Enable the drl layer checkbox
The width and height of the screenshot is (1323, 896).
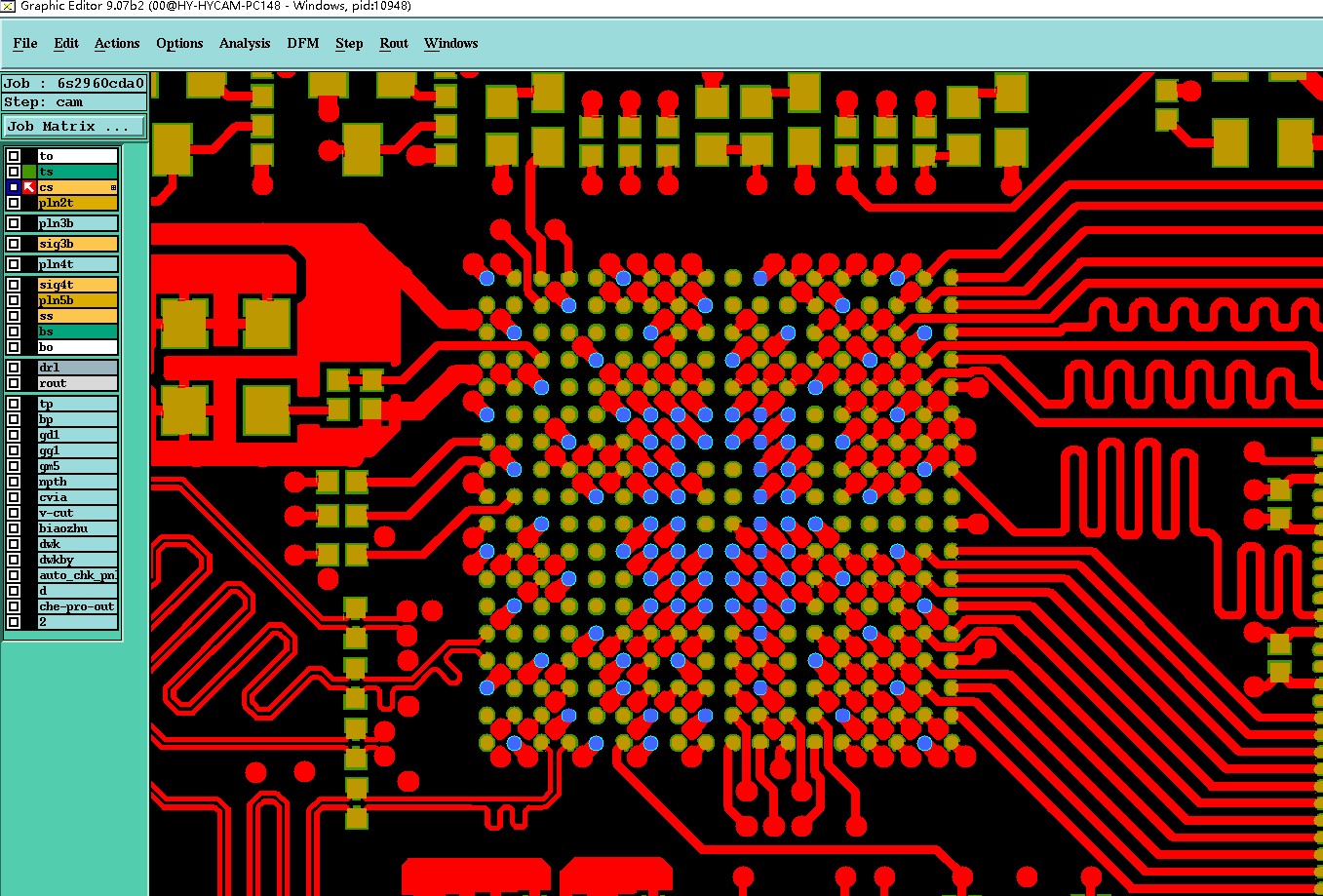(x=14, y=368)
